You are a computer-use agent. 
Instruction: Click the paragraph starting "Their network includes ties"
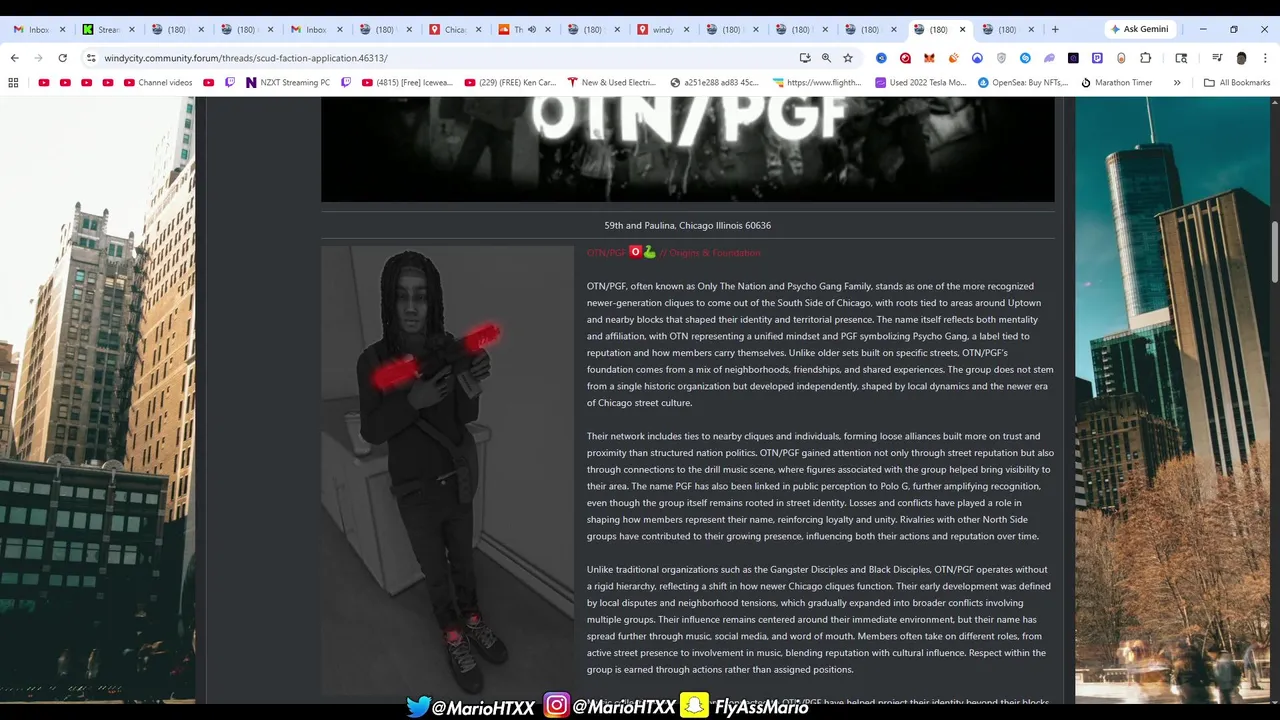click(x=820, y=486)
